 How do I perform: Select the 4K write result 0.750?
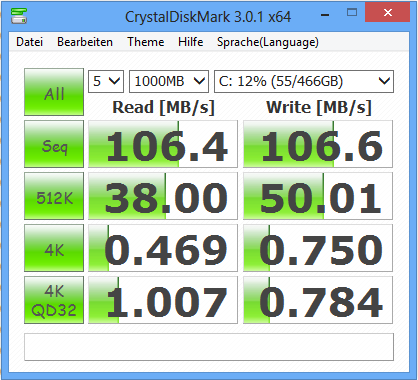click(318, 248)
